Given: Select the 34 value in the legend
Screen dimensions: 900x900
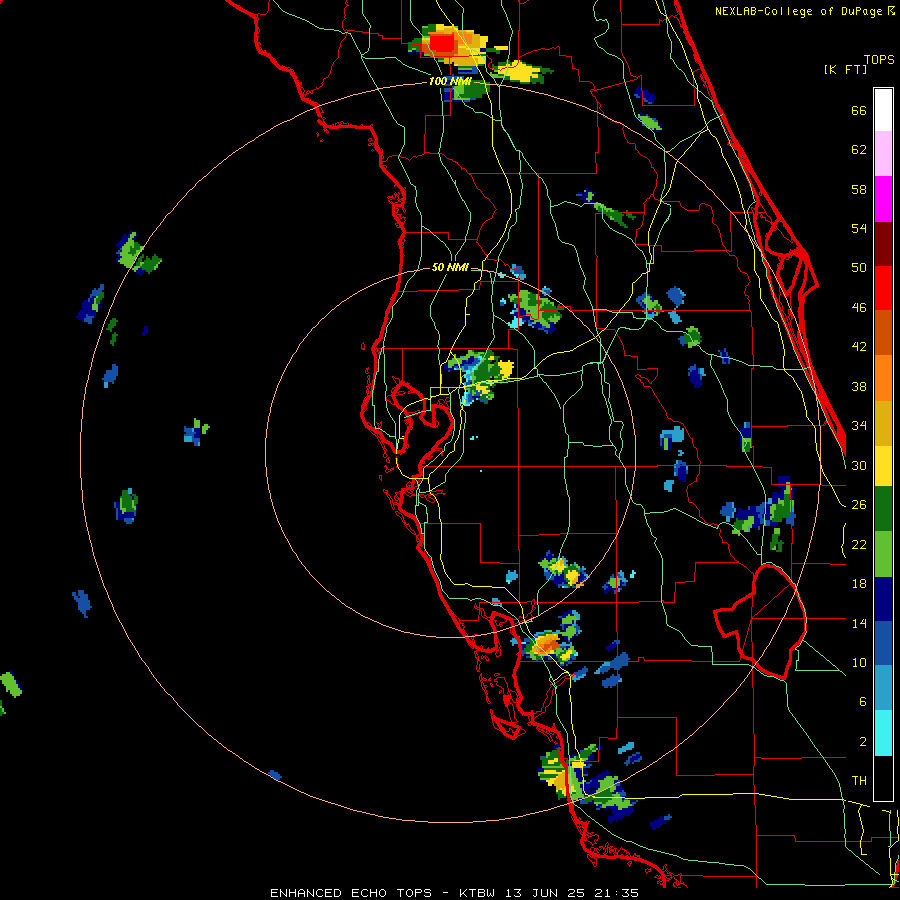Looking at the screenshot, I should [x=859, y=426].
